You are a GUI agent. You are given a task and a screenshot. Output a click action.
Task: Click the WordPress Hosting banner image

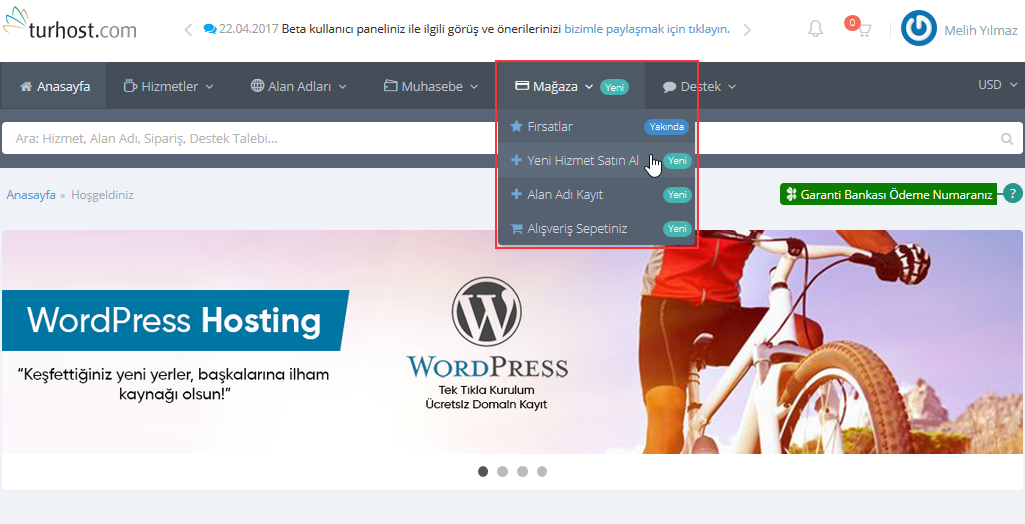point(512,342)
